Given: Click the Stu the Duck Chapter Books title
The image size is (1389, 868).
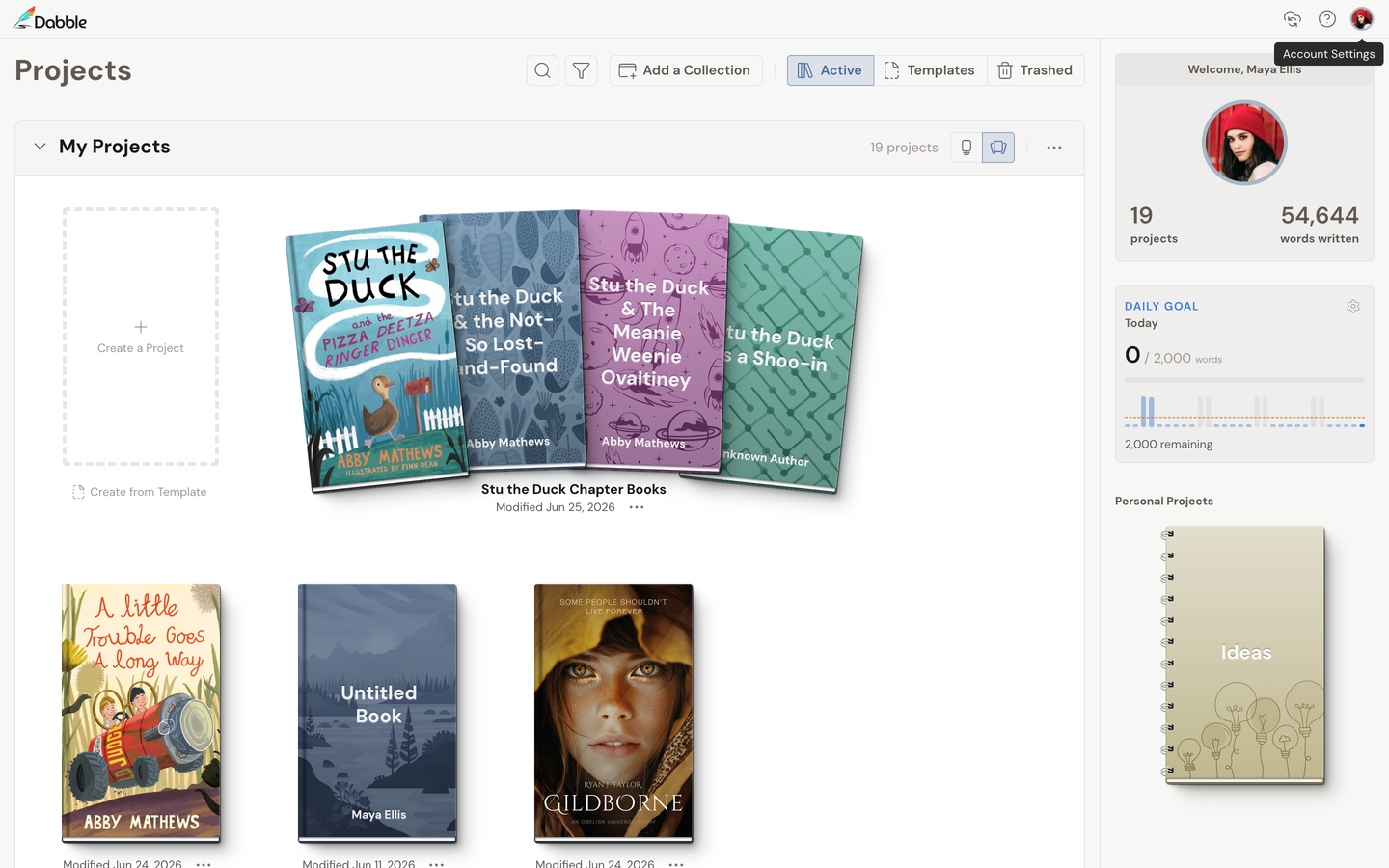Looking at the screenshot, I should [574, 489].
